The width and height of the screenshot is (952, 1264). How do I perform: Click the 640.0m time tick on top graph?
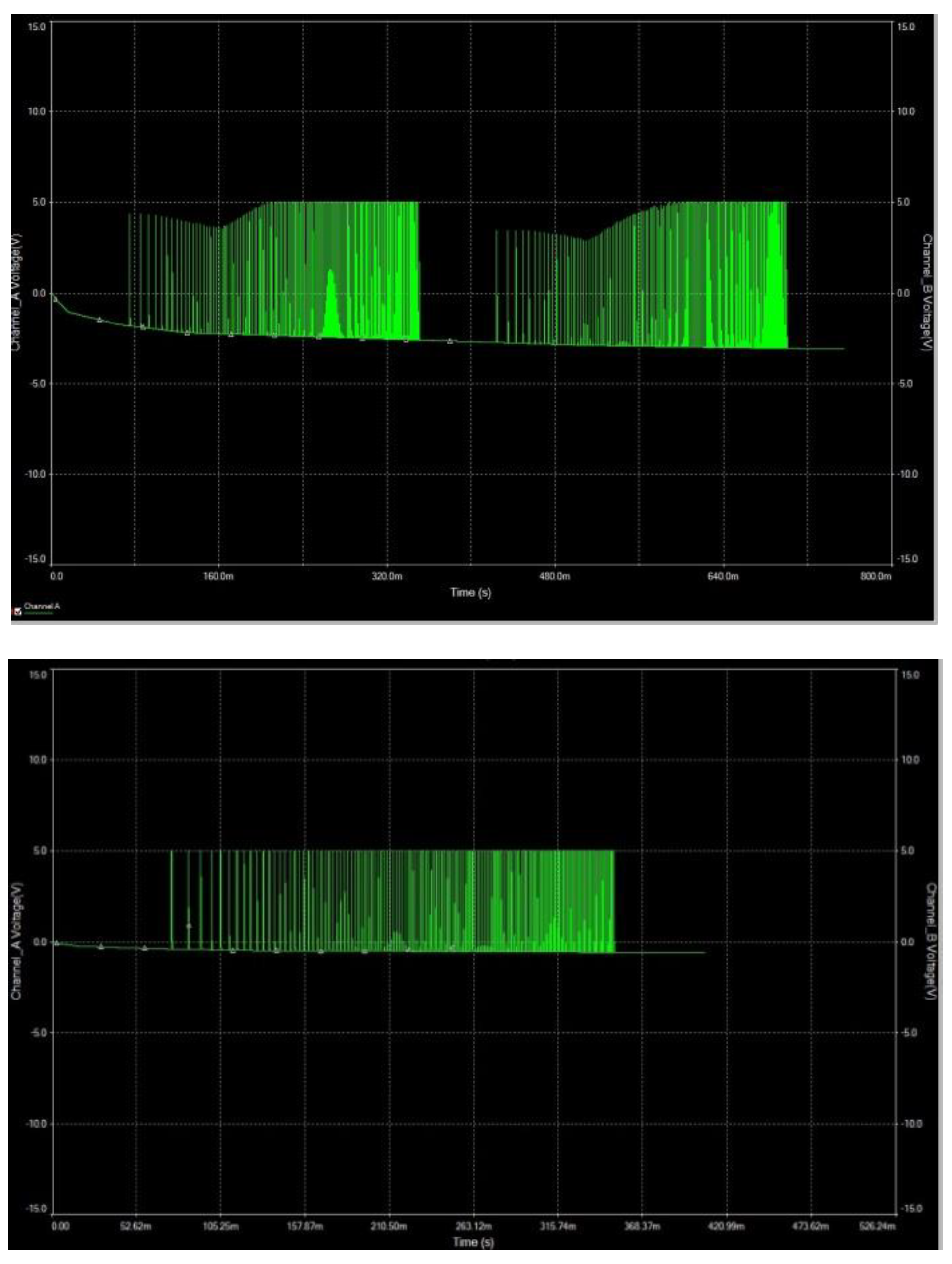coord(723,576)
